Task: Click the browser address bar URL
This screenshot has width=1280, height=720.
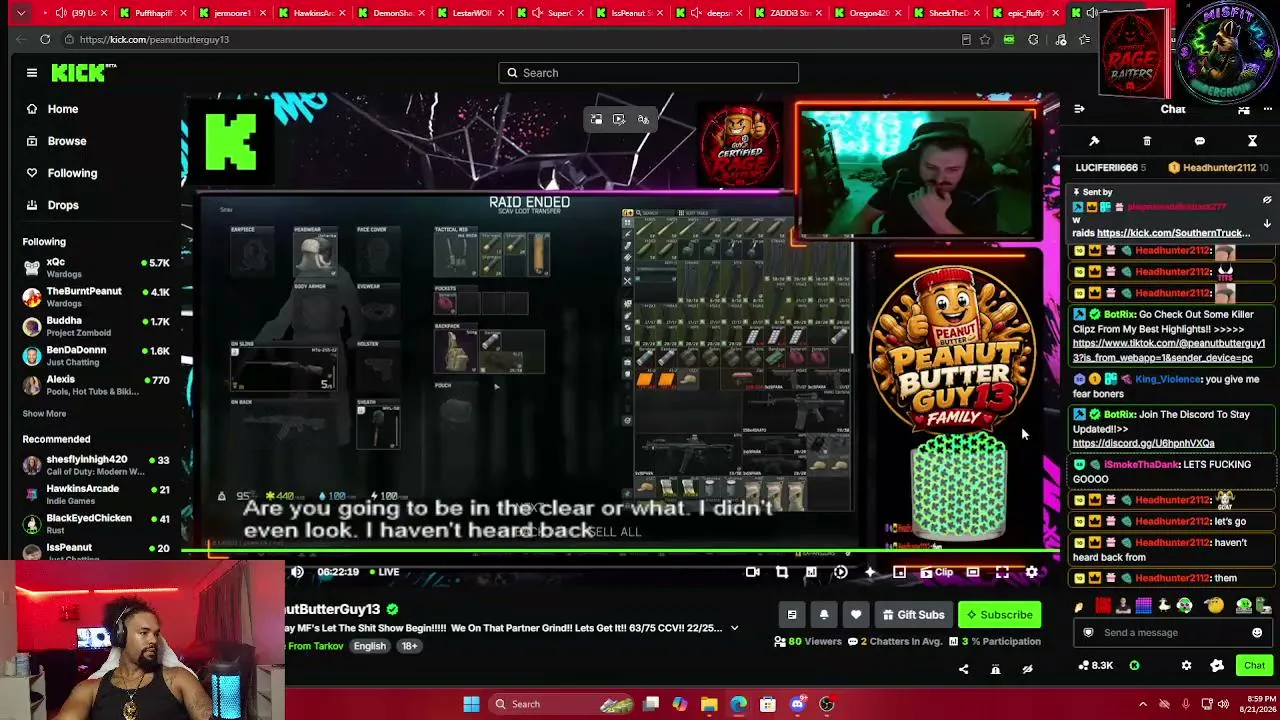Action: click(x=154, y=39)
